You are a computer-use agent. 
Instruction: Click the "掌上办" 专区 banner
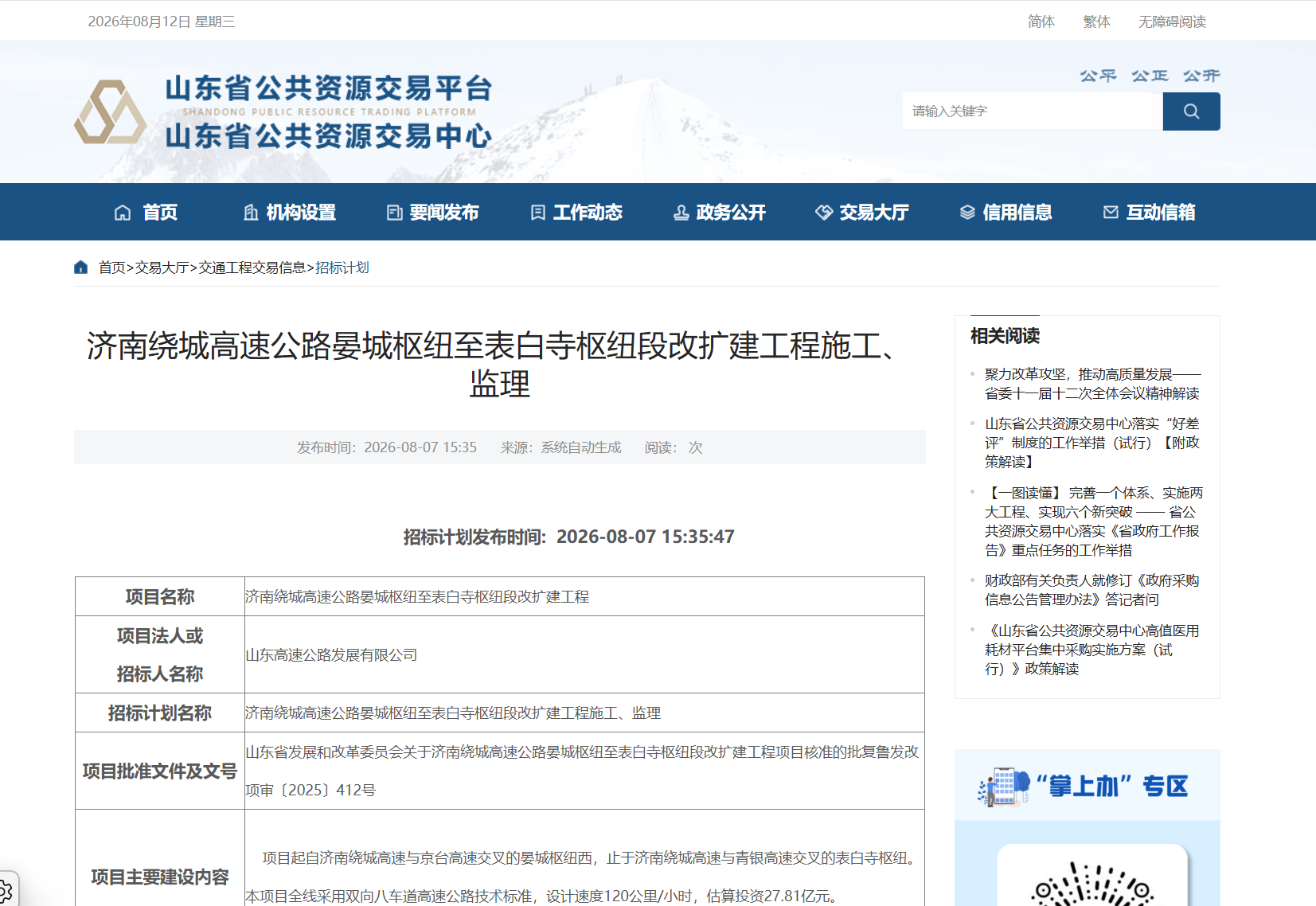point(1088,787)
